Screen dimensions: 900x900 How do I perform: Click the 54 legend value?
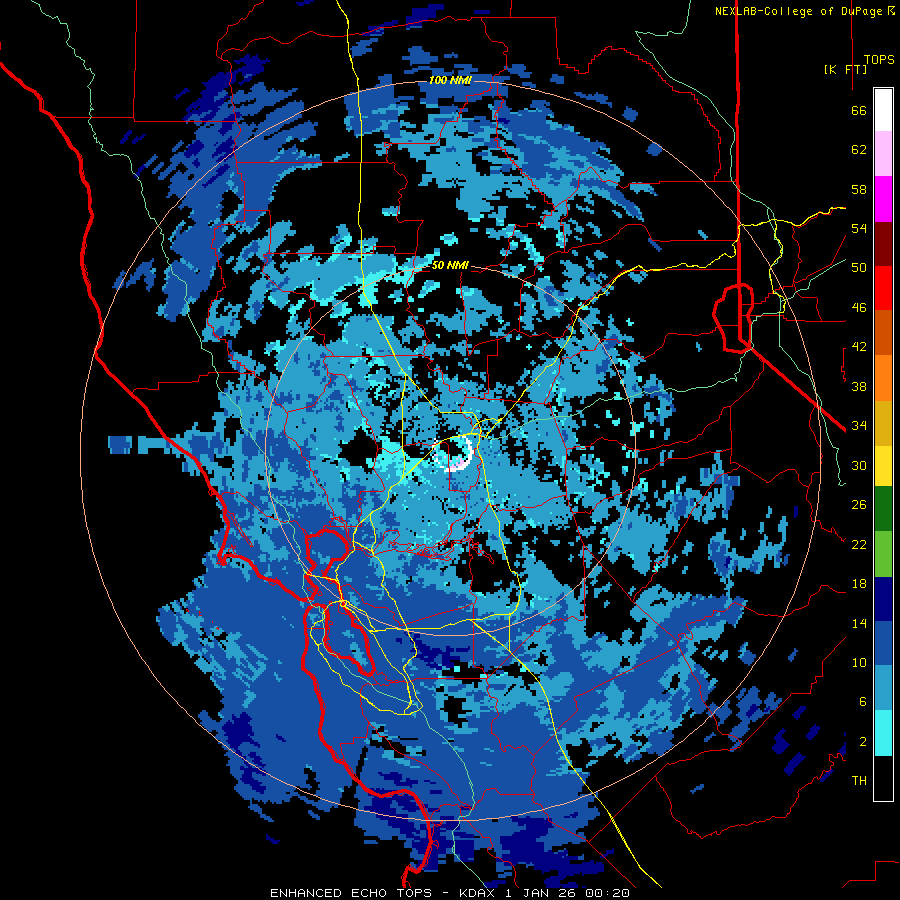(x=859, y=228)
